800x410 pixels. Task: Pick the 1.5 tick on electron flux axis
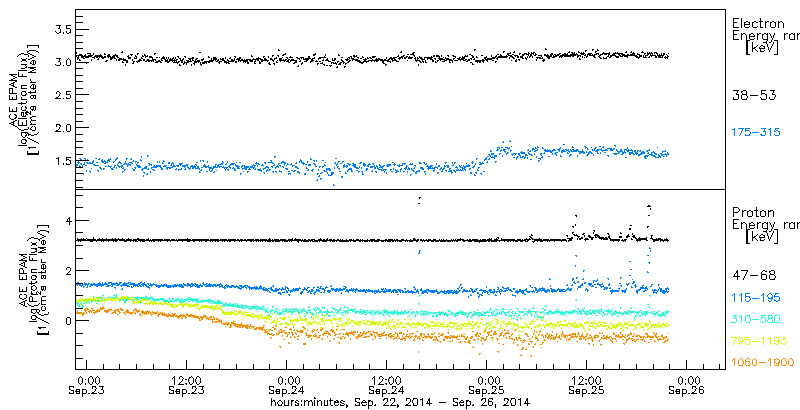coord(63,161)
